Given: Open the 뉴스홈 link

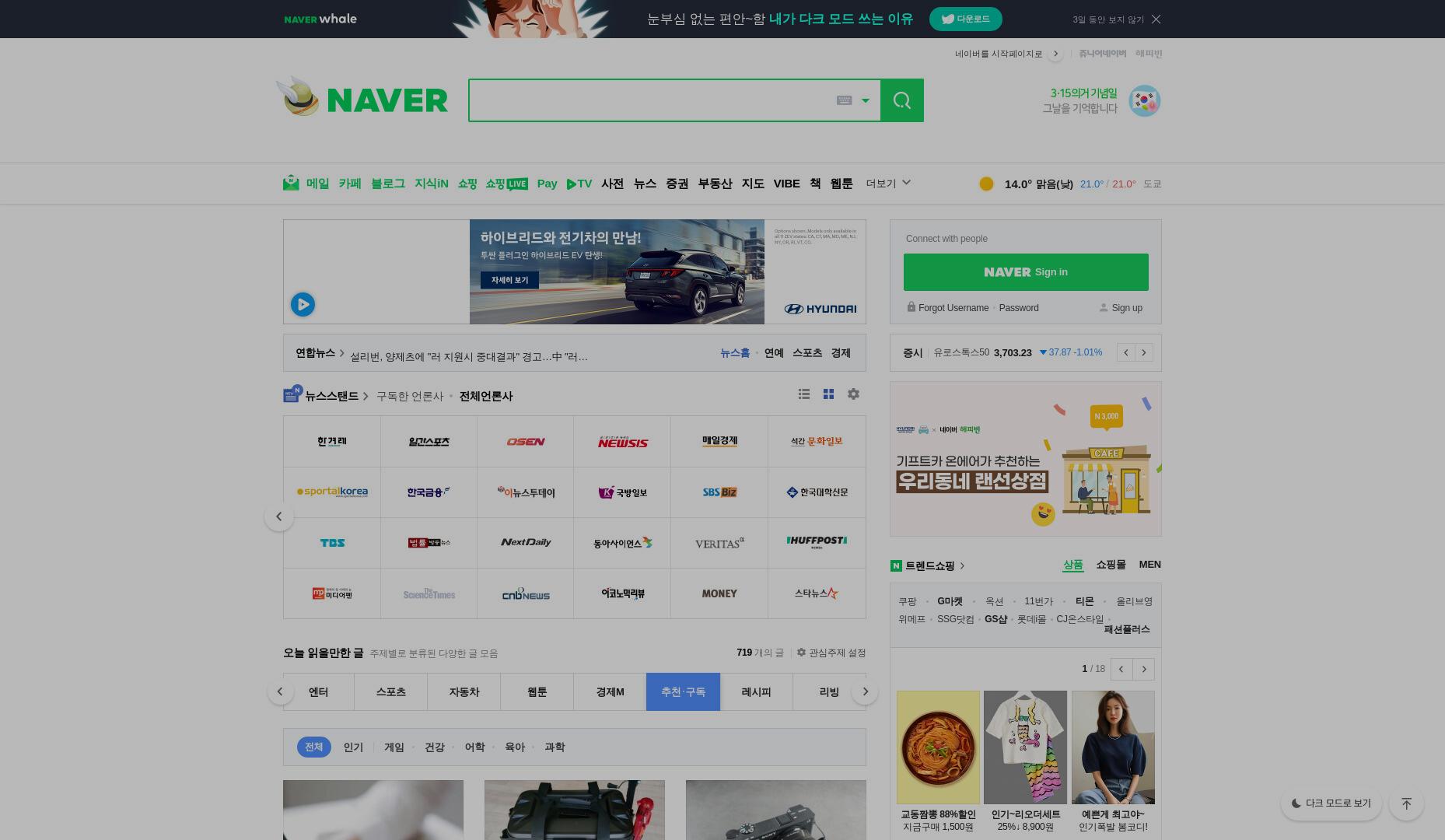Looking at the screenshot, I should pos(735,353).
